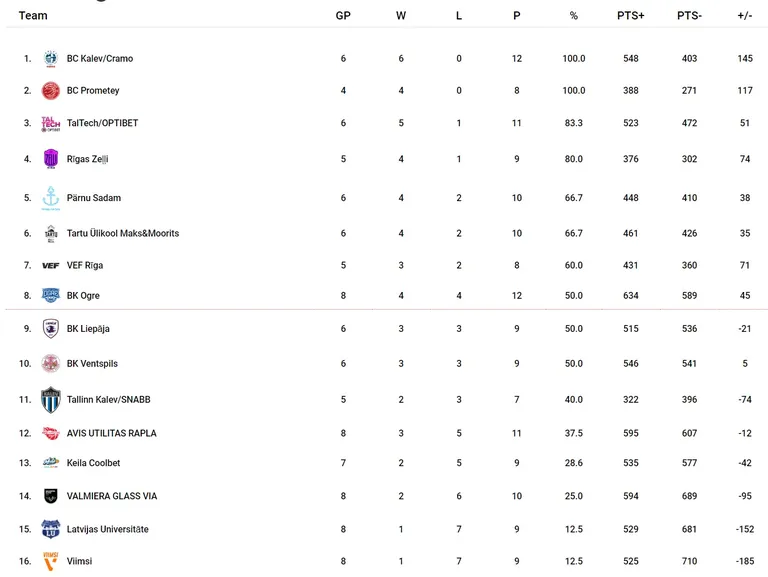
Task: Click the +/- column header
Action: (744, 16)
